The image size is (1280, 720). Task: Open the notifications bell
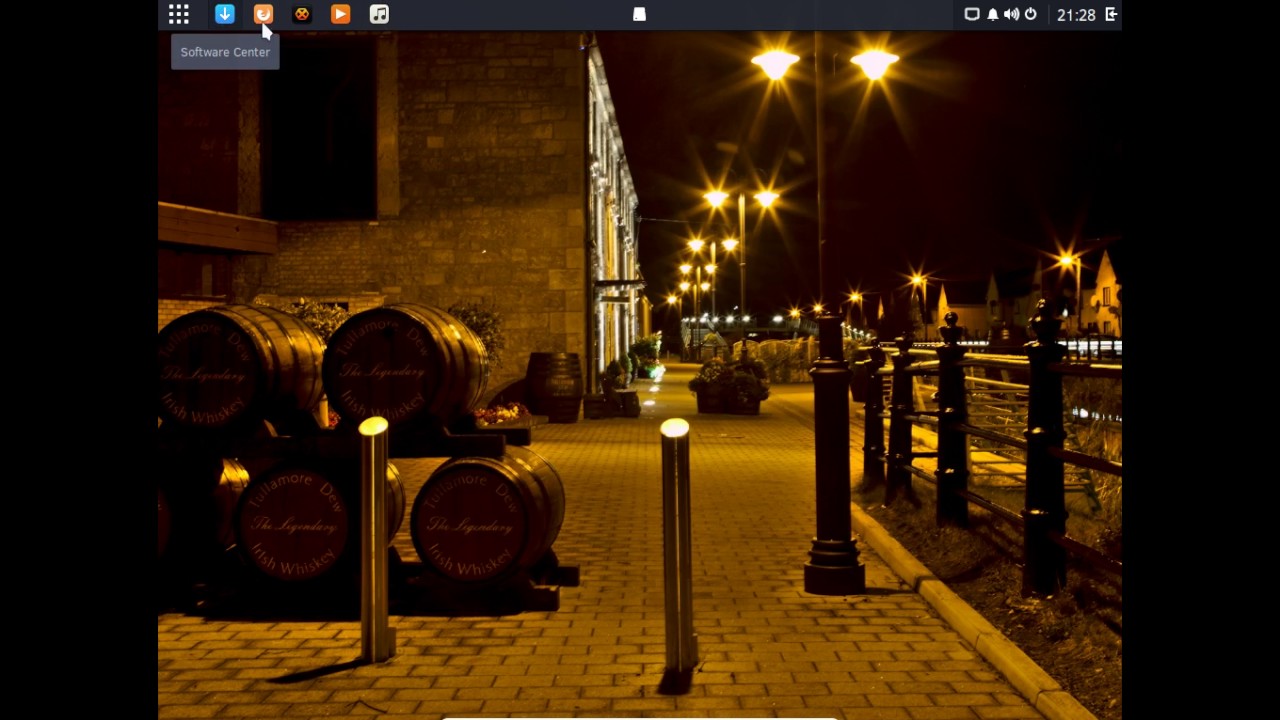click(993, 14)
